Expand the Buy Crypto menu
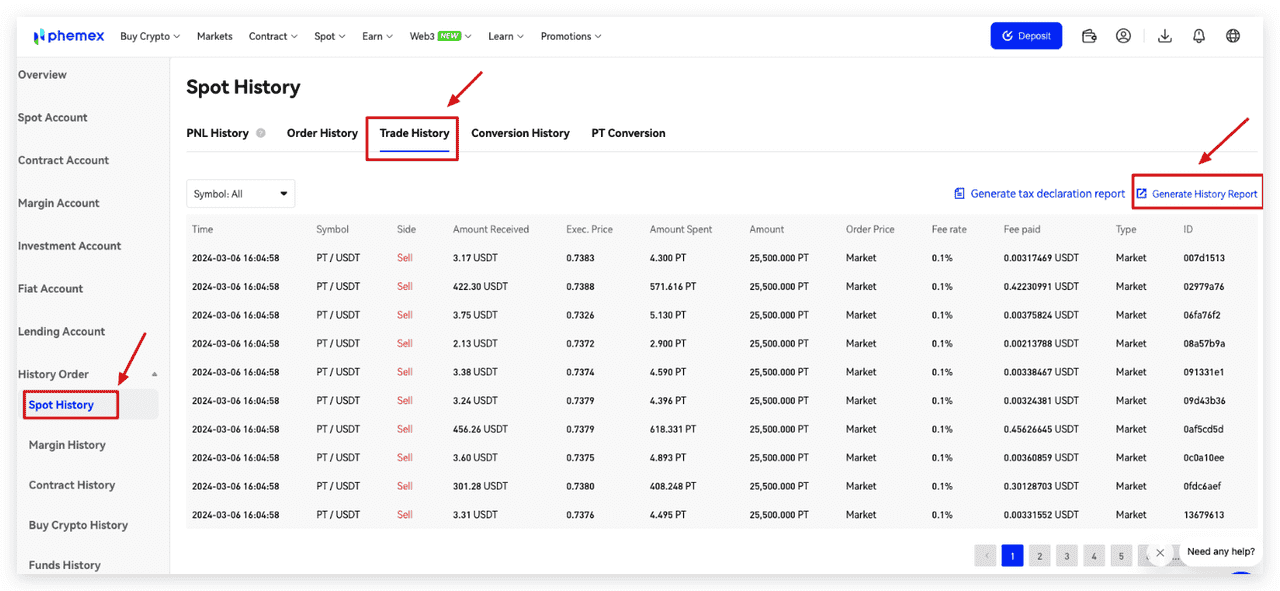The width and height of the screenshot is (1280, 591). 150,36
